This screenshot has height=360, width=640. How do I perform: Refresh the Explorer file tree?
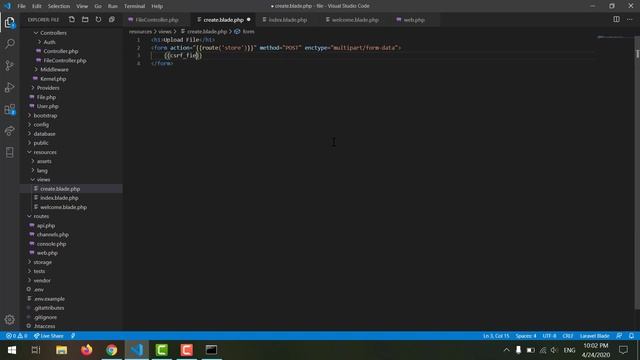[x=98, y=20]
